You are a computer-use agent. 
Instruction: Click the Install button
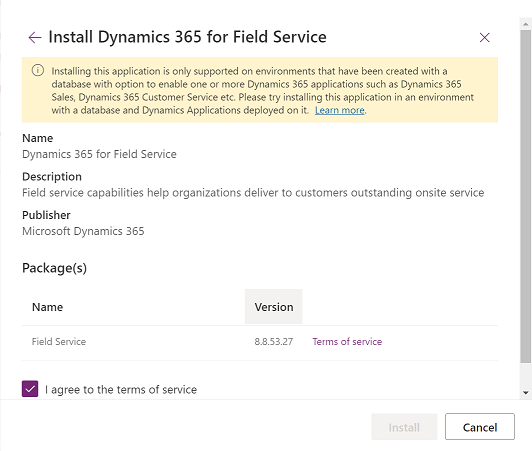click(x=404, y=427)
